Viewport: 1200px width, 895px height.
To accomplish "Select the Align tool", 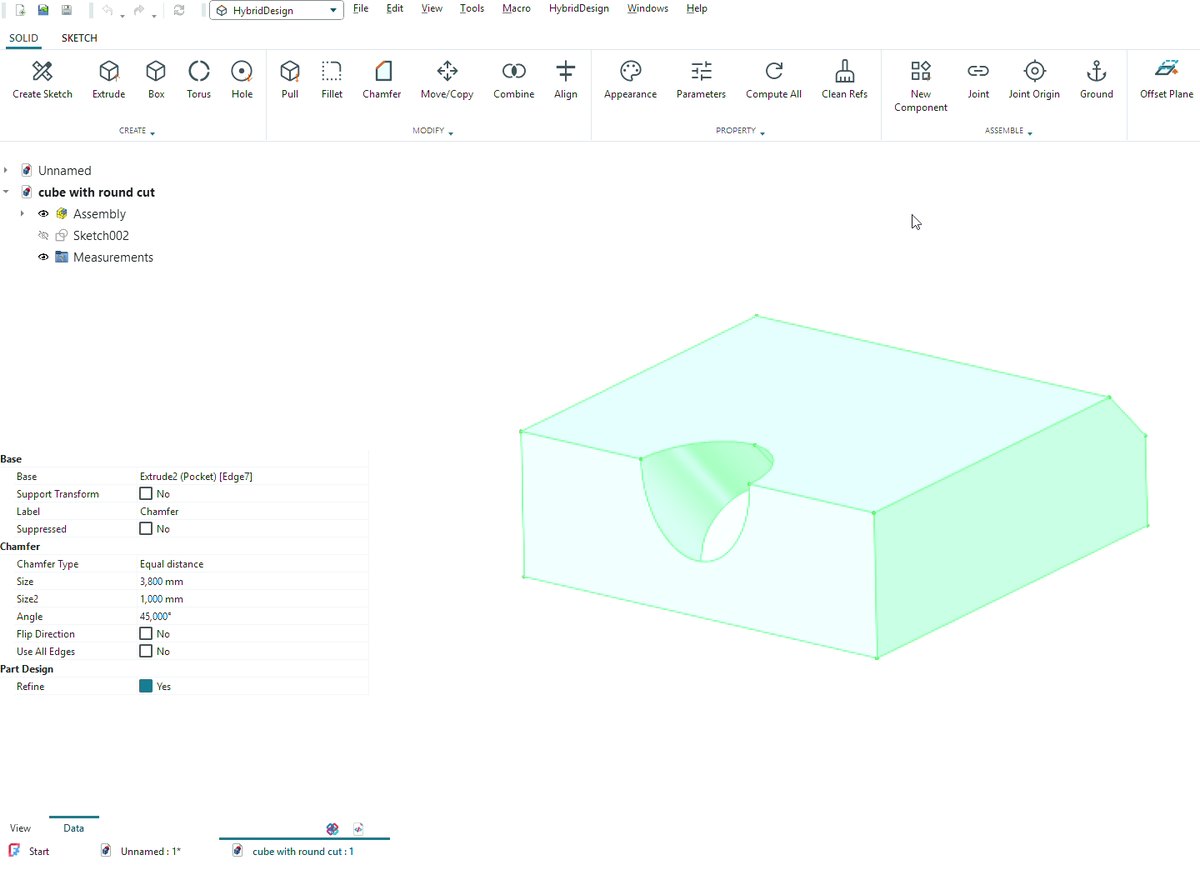I will click(566, 80).
